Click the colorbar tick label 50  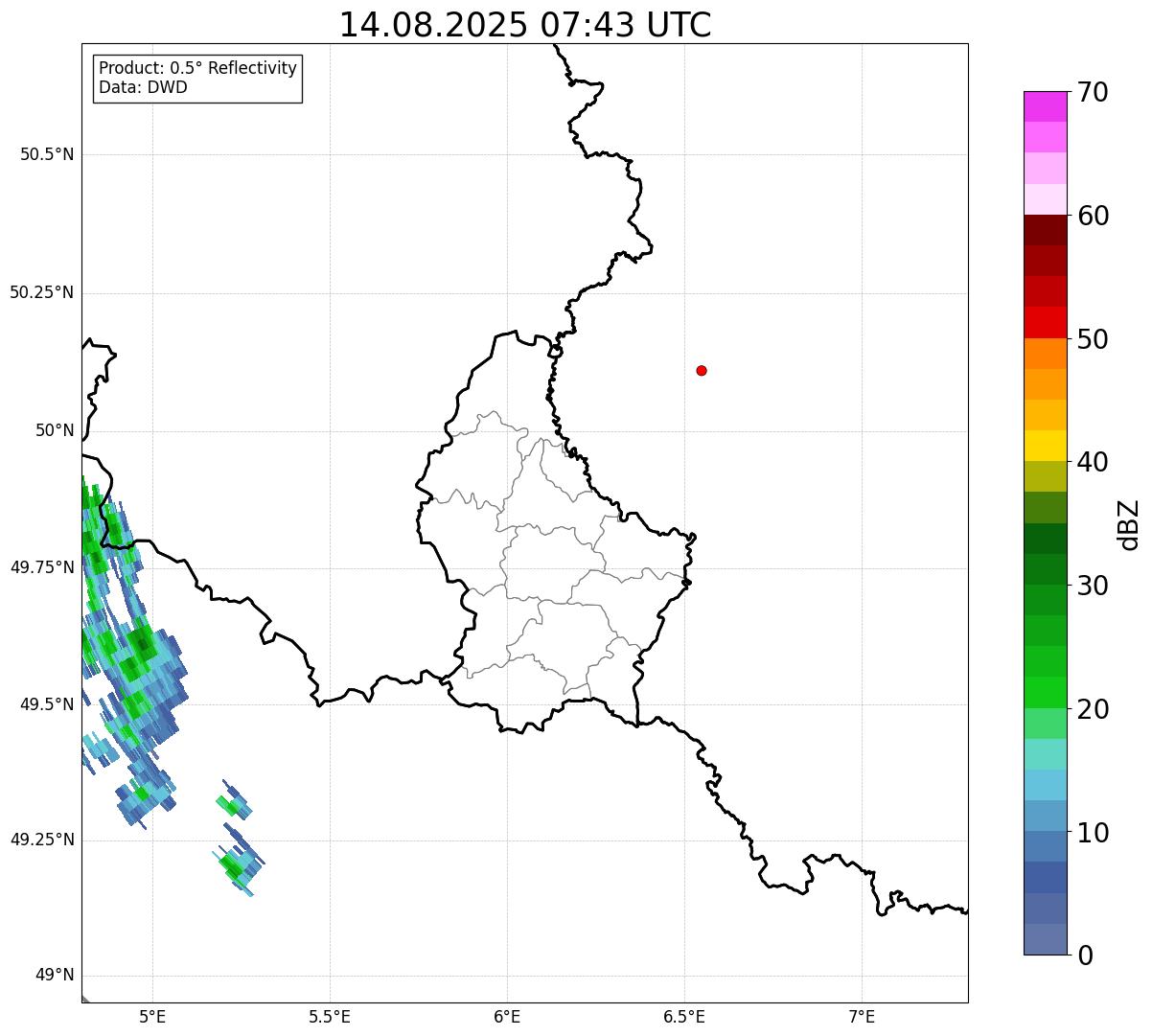click(x=1093, y=339)
